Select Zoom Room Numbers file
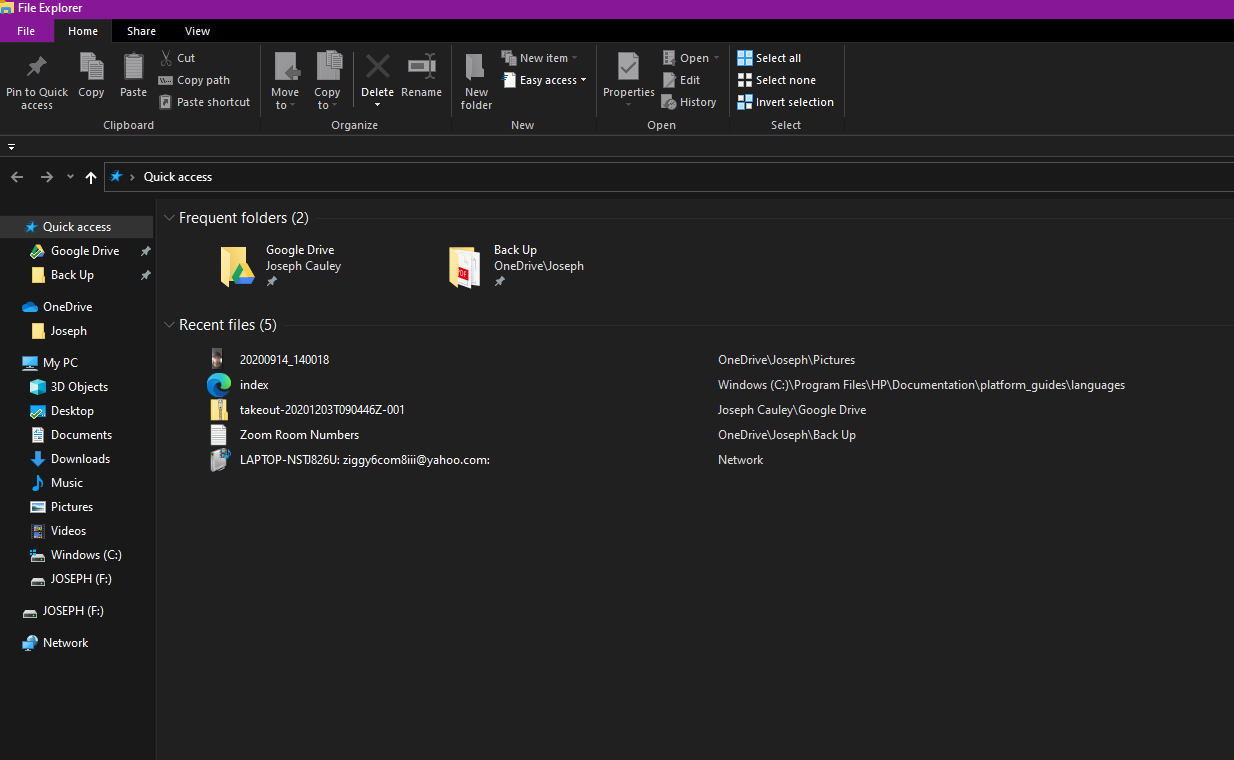 click(299, 435)
